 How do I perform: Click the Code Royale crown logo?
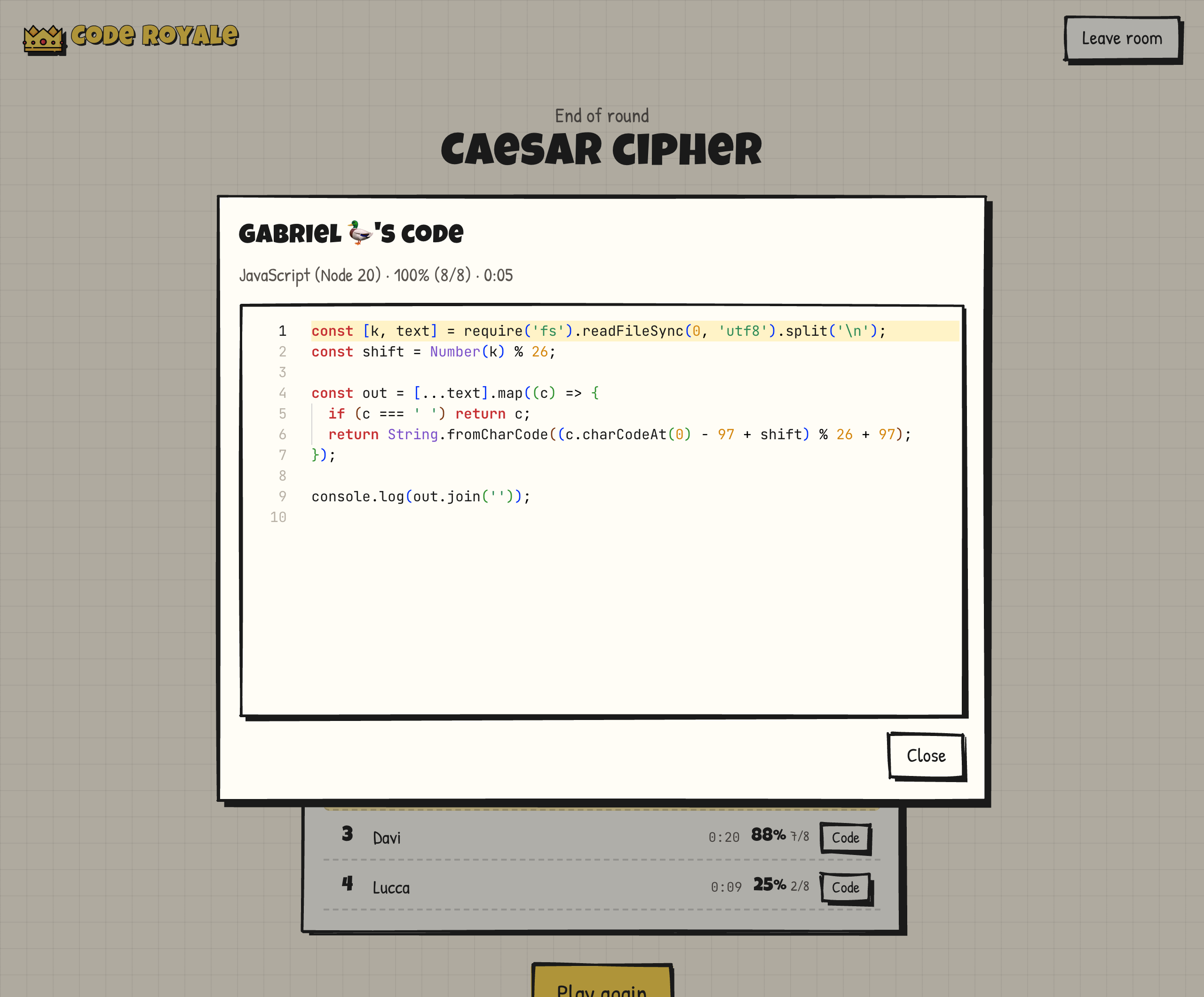click(x=44, y=40)
